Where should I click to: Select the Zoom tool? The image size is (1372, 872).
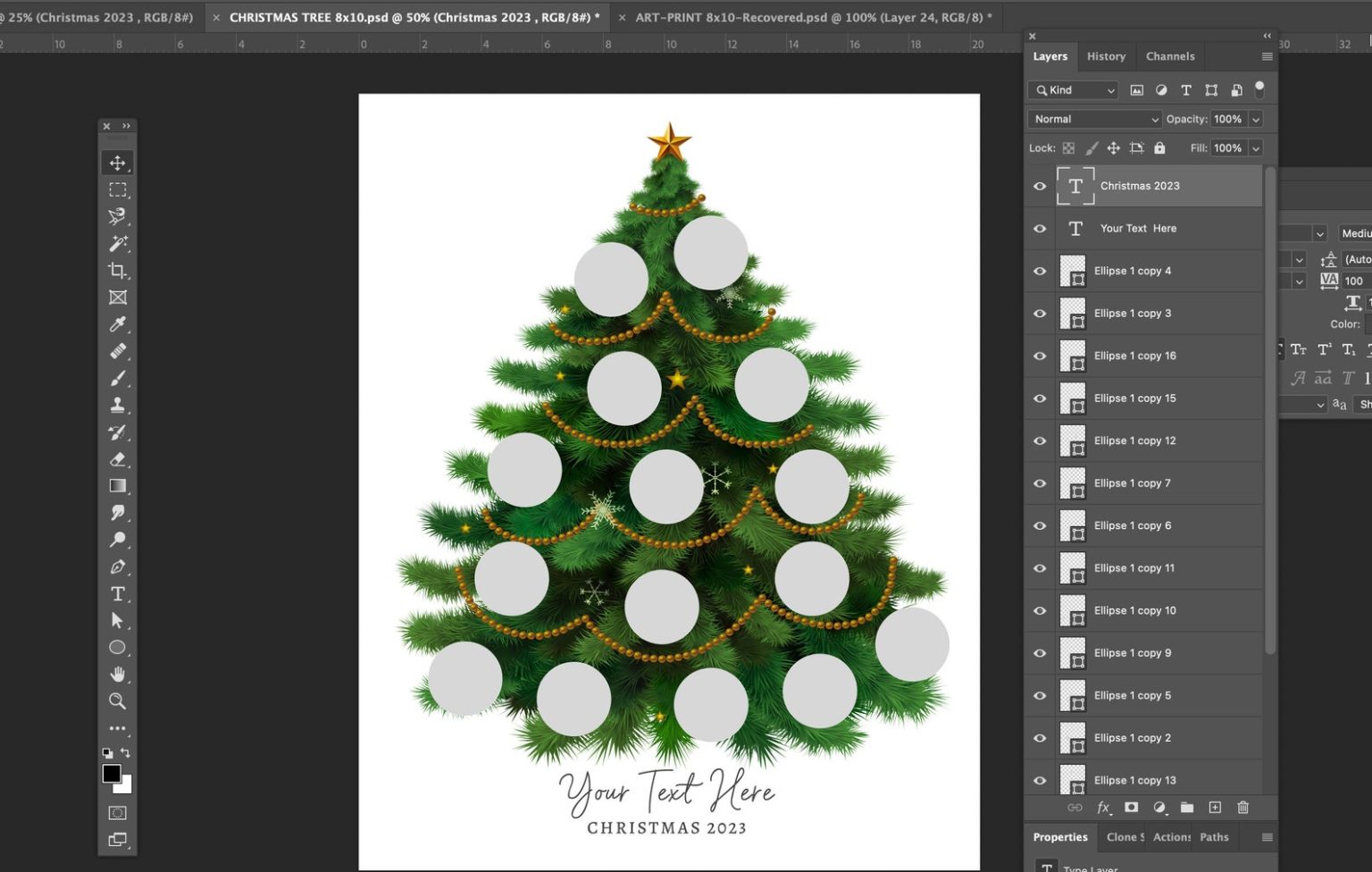(x=117, y=701)
